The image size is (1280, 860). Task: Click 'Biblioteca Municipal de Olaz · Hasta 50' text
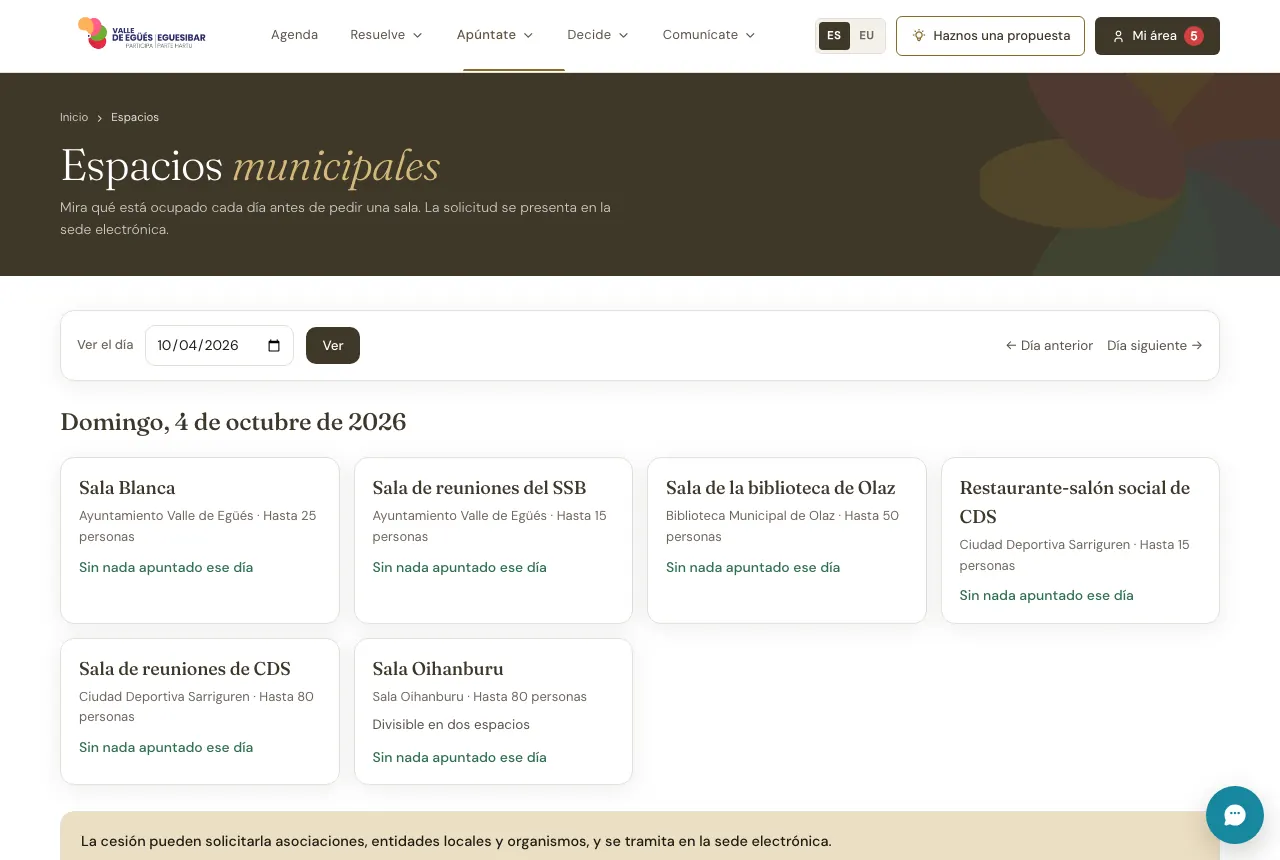782,516
